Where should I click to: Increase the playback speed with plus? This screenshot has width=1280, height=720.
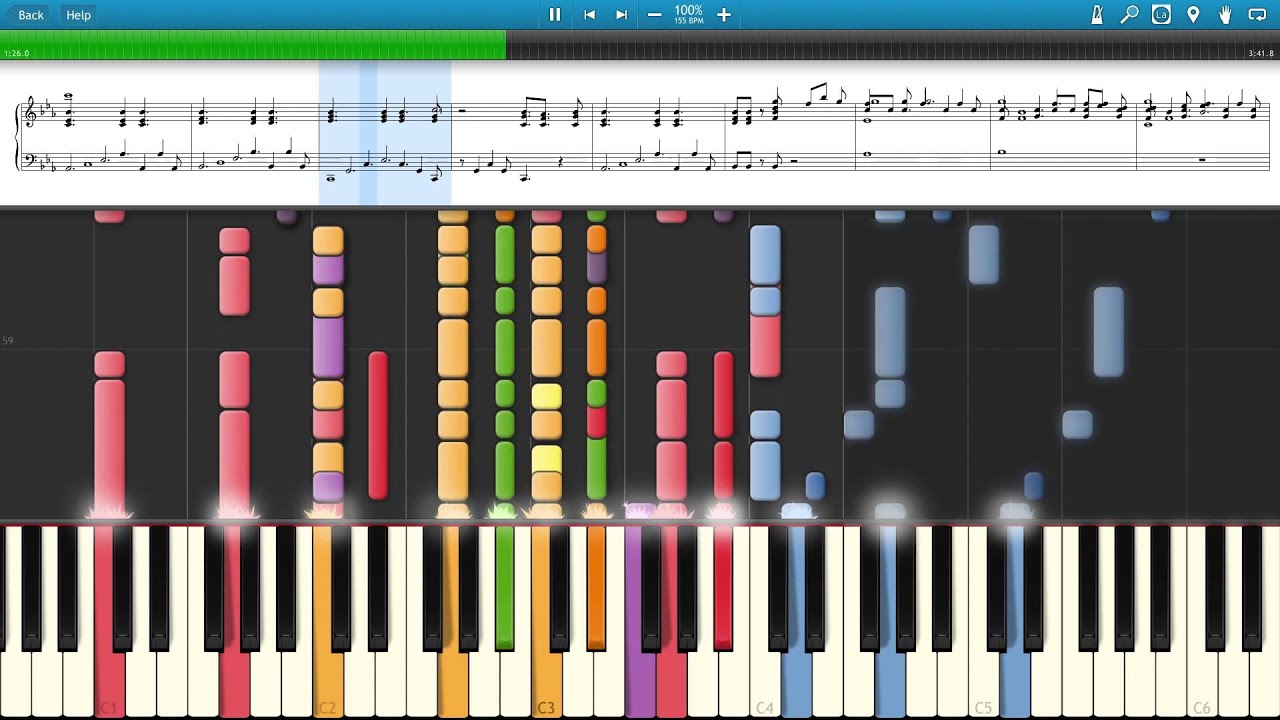coord(724,15)
